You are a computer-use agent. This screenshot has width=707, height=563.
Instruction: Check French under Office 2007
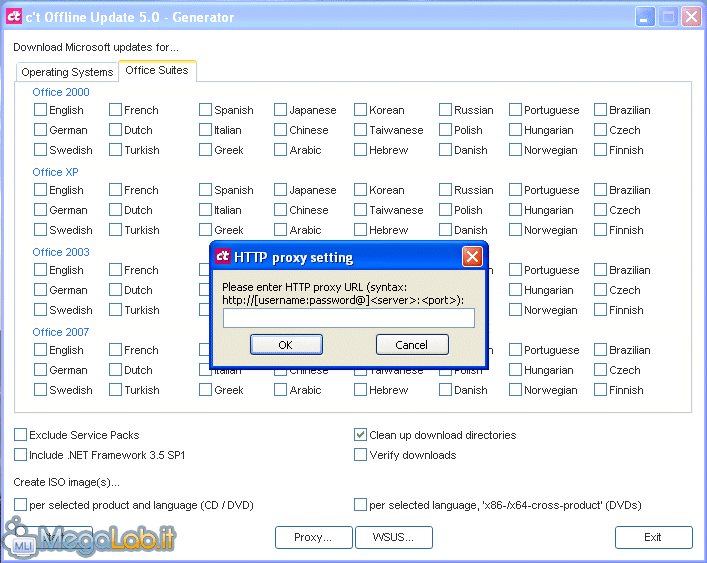[115, 349]
